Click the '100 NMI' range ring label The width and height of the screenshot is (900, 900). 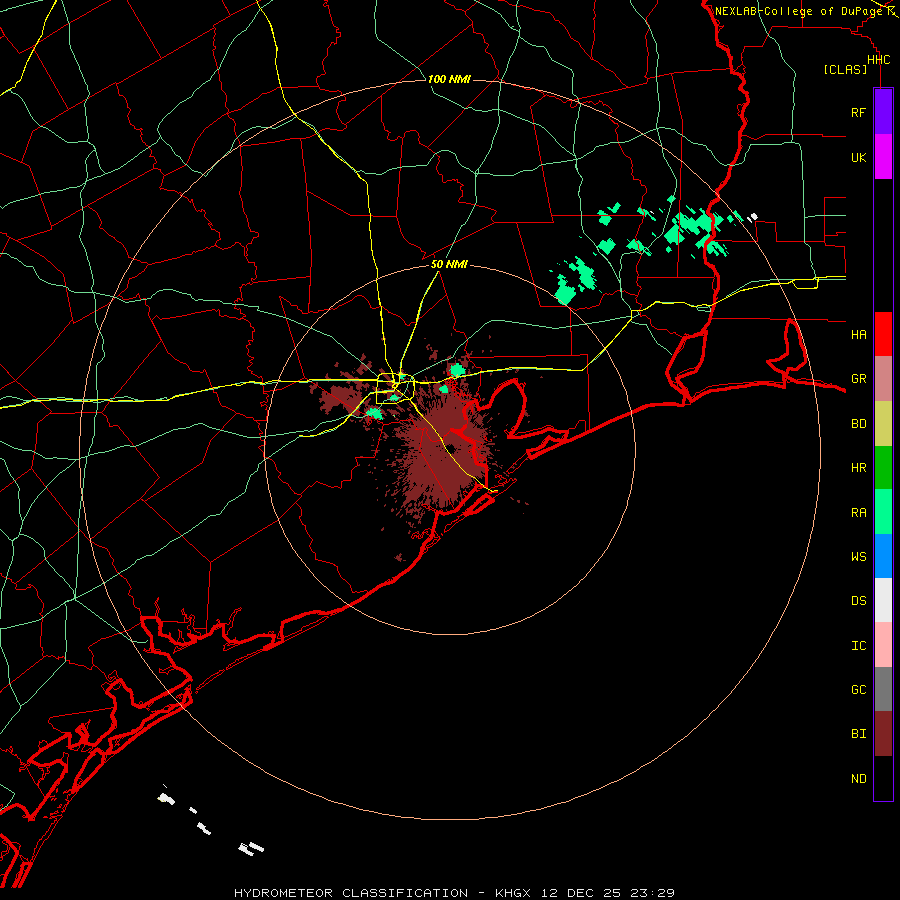449,79
